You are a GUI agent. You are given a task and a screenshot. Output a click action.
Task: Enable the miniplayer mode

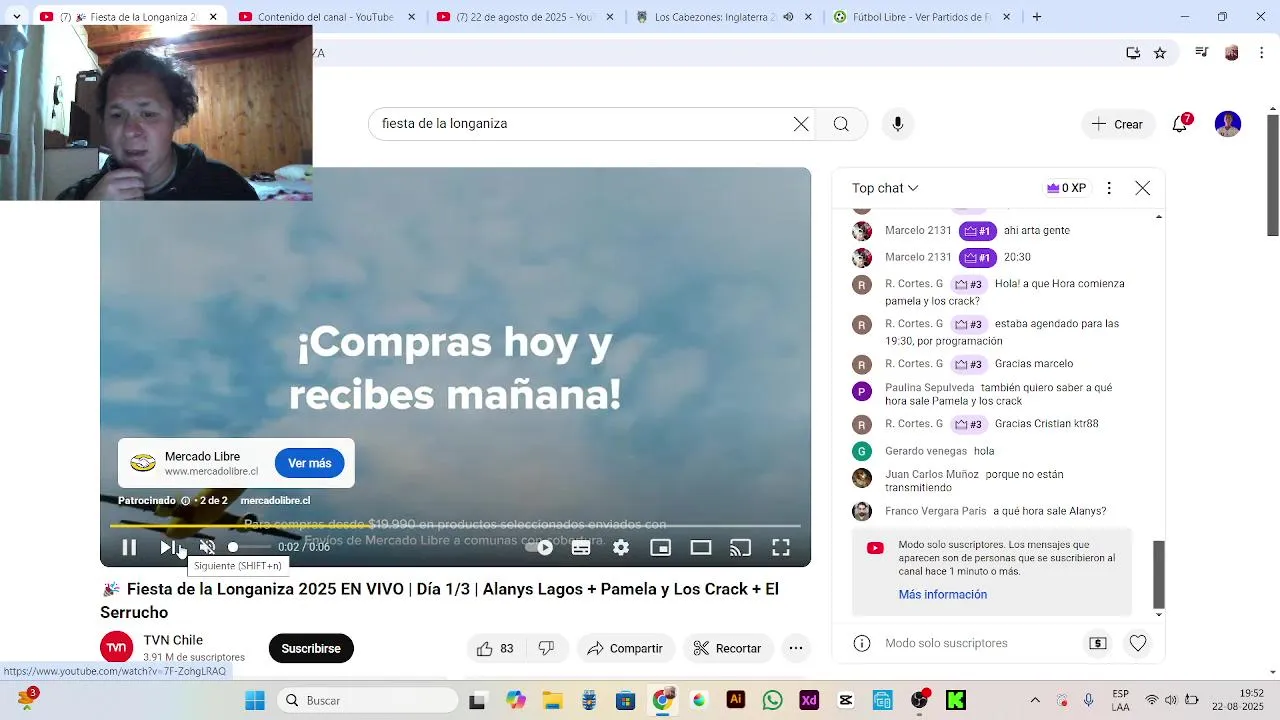660,547
